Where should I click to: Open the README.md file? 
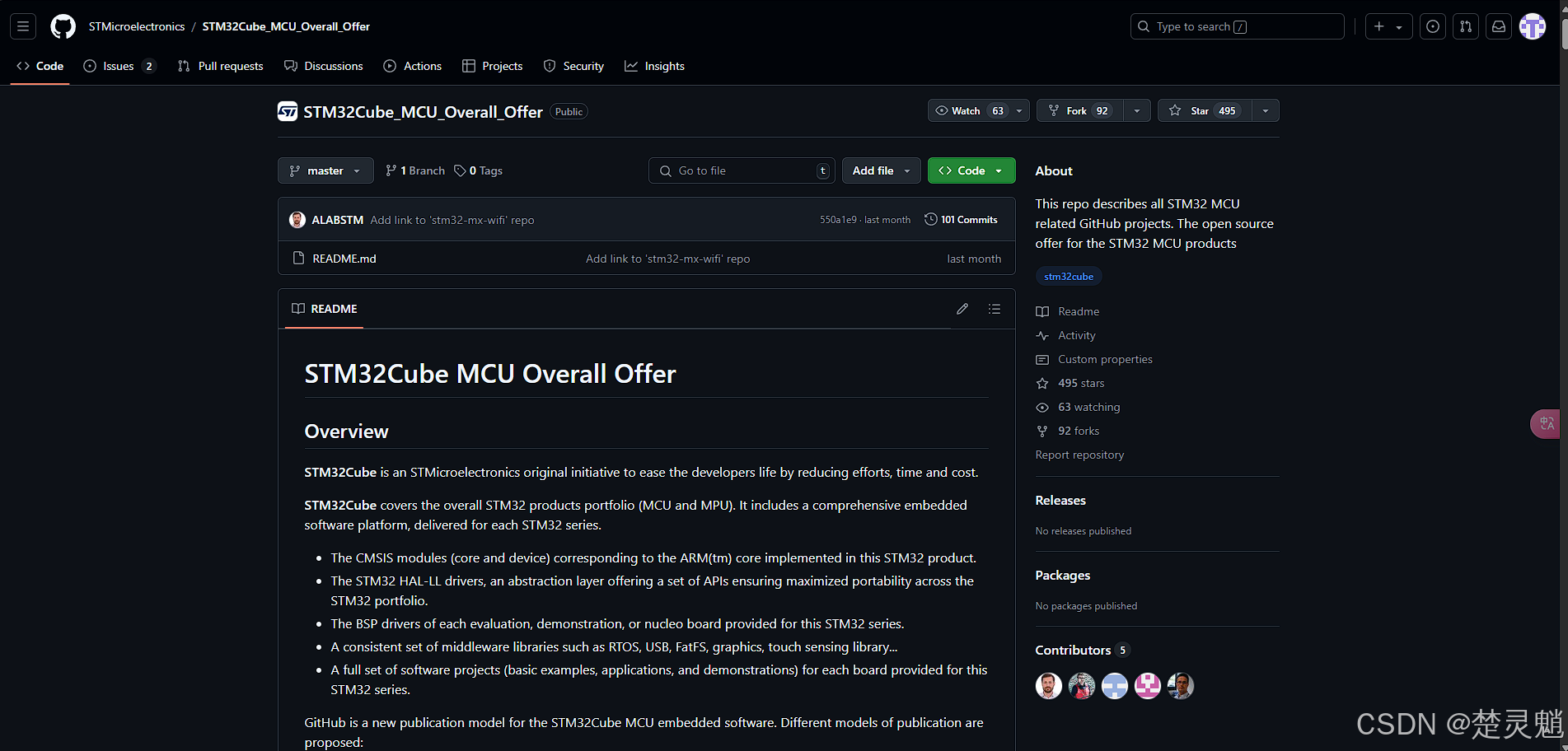tap(344, 259)
